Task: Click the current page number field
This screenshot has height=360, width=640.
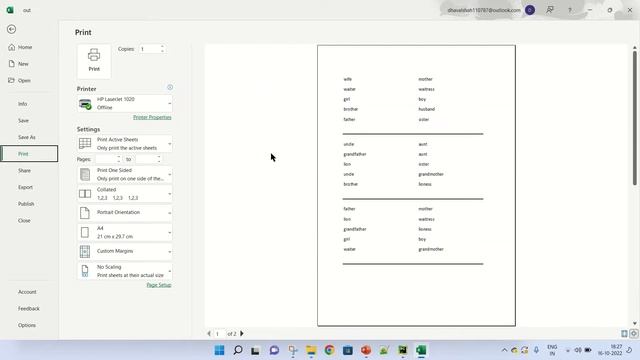Action: 219,334
